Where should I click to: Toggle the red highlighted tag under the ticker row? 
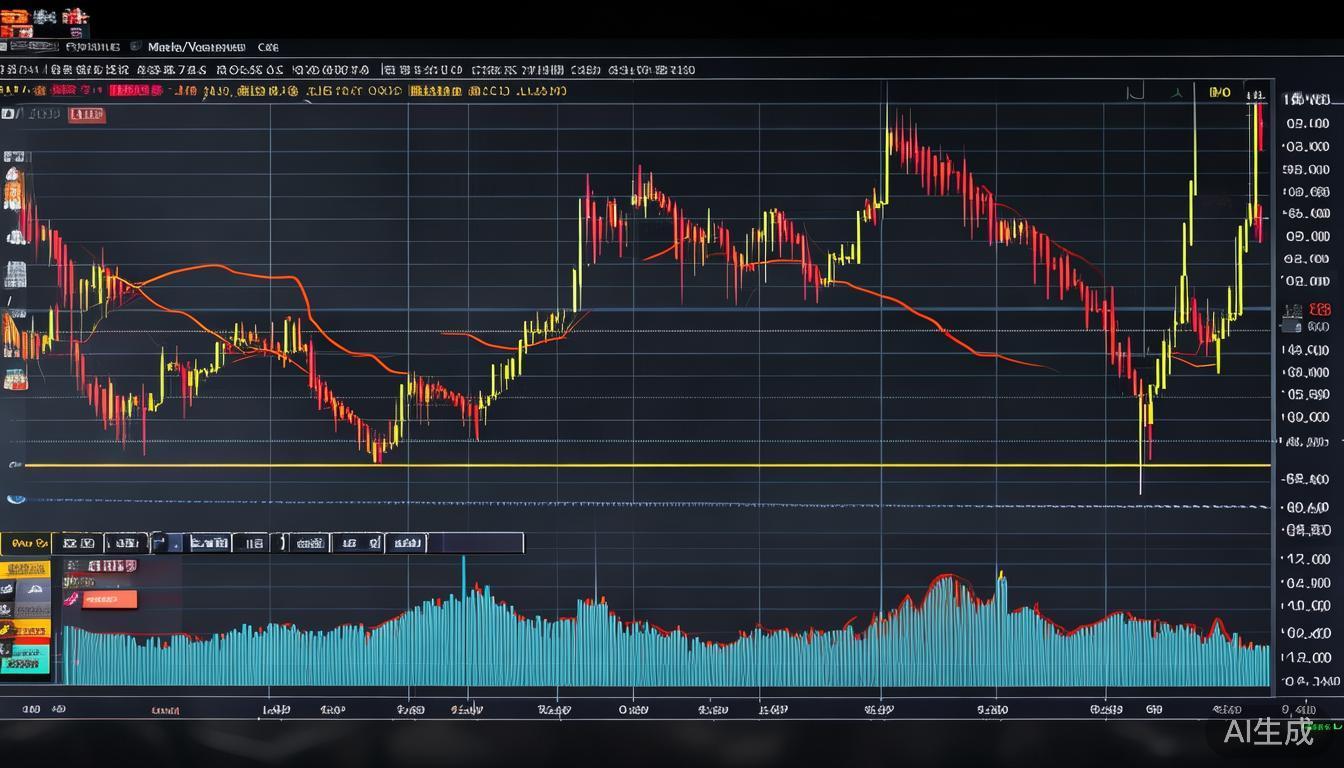86,115
